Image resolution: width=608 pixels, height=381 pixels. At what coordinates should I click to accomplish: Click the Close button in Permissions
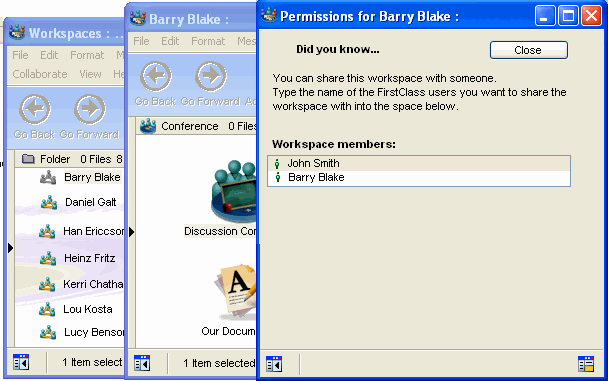click(529, 50)
